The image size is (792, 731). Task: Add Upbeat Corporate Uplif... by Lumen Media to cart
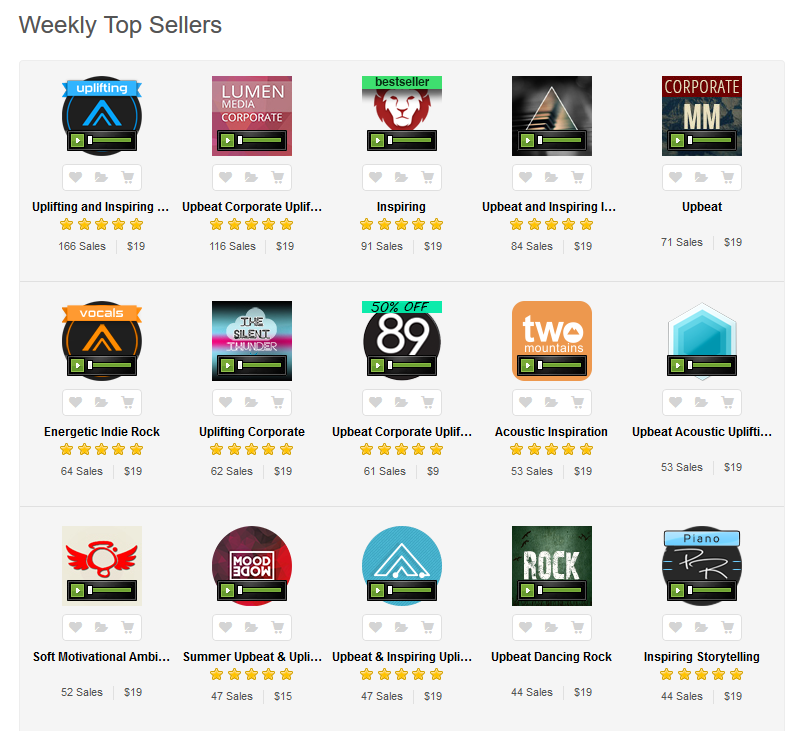pos(277,177)
